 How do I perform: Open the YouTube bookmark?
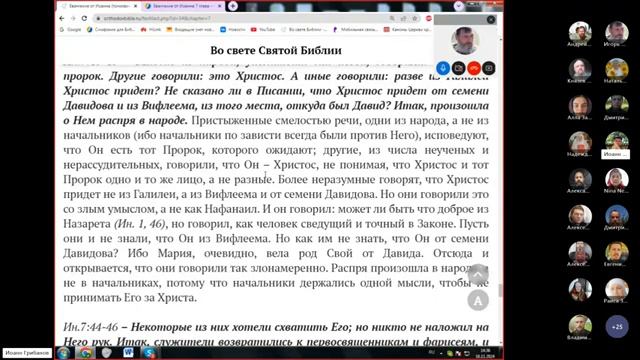[x=263, y=30]
